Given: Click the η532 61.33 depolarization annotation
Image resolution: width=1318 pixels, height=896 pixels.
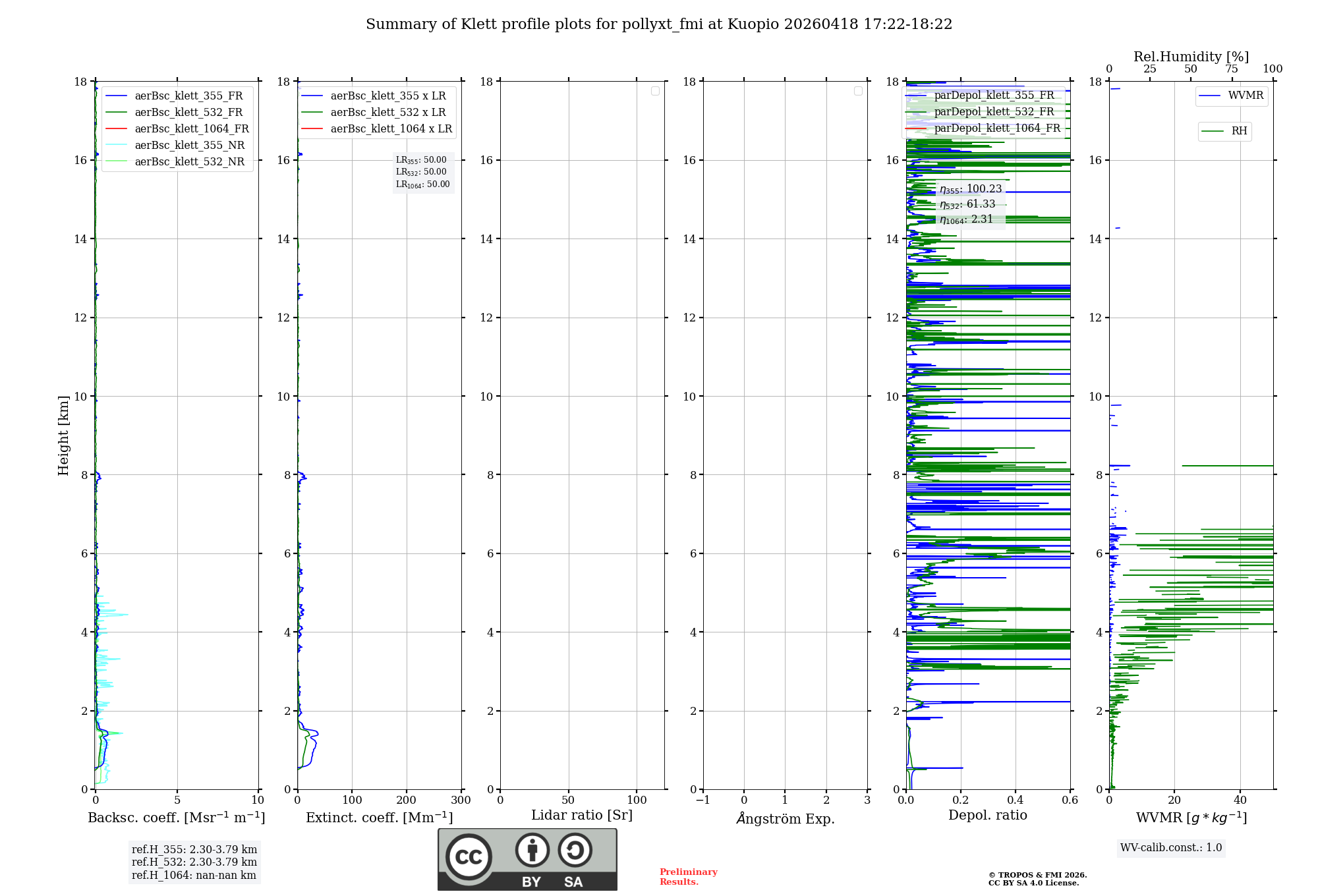Looking at the screenshot, I should [x=967, y=204].
